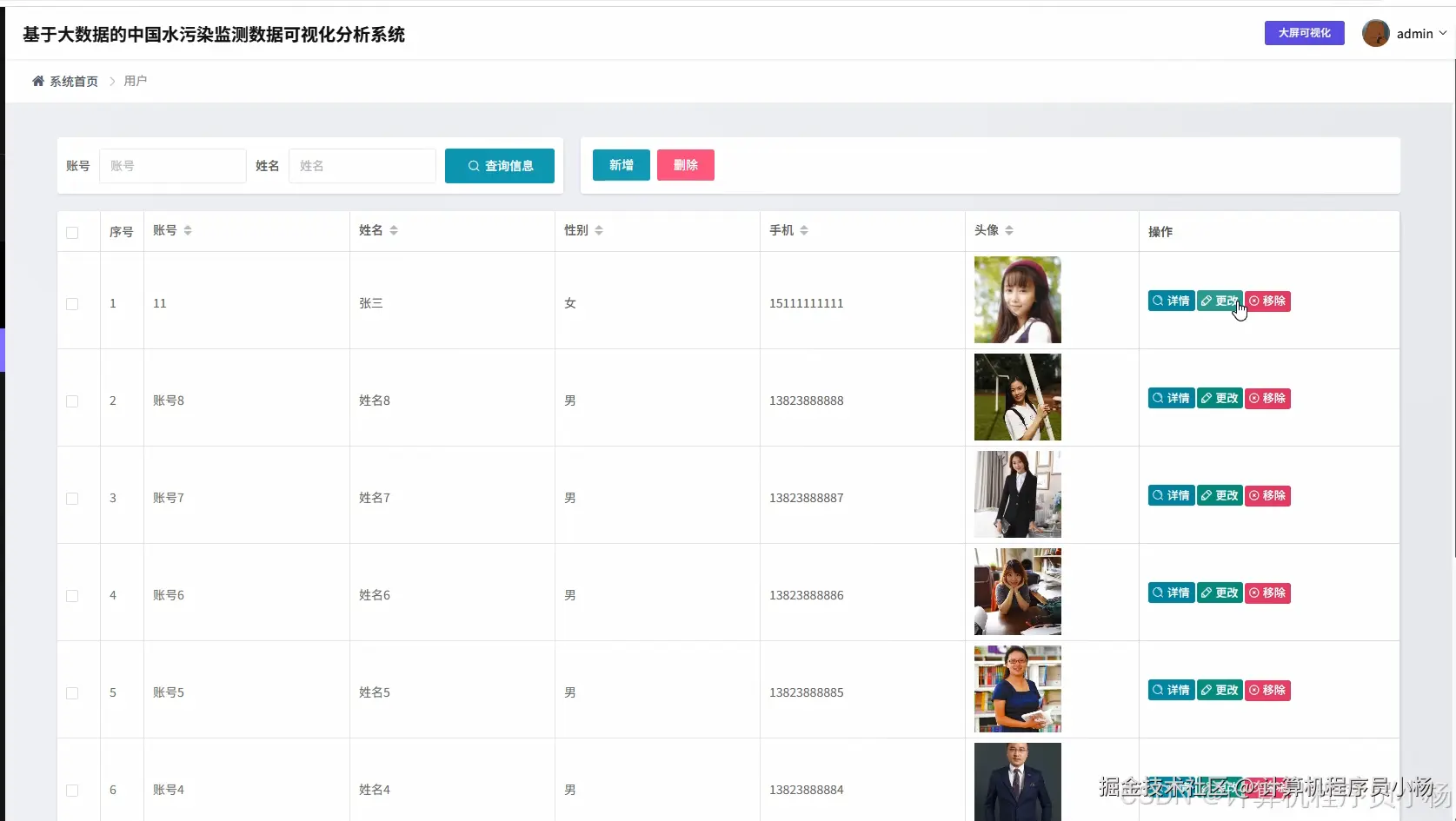Check the checkbox for row 账号8

[72, 401]
